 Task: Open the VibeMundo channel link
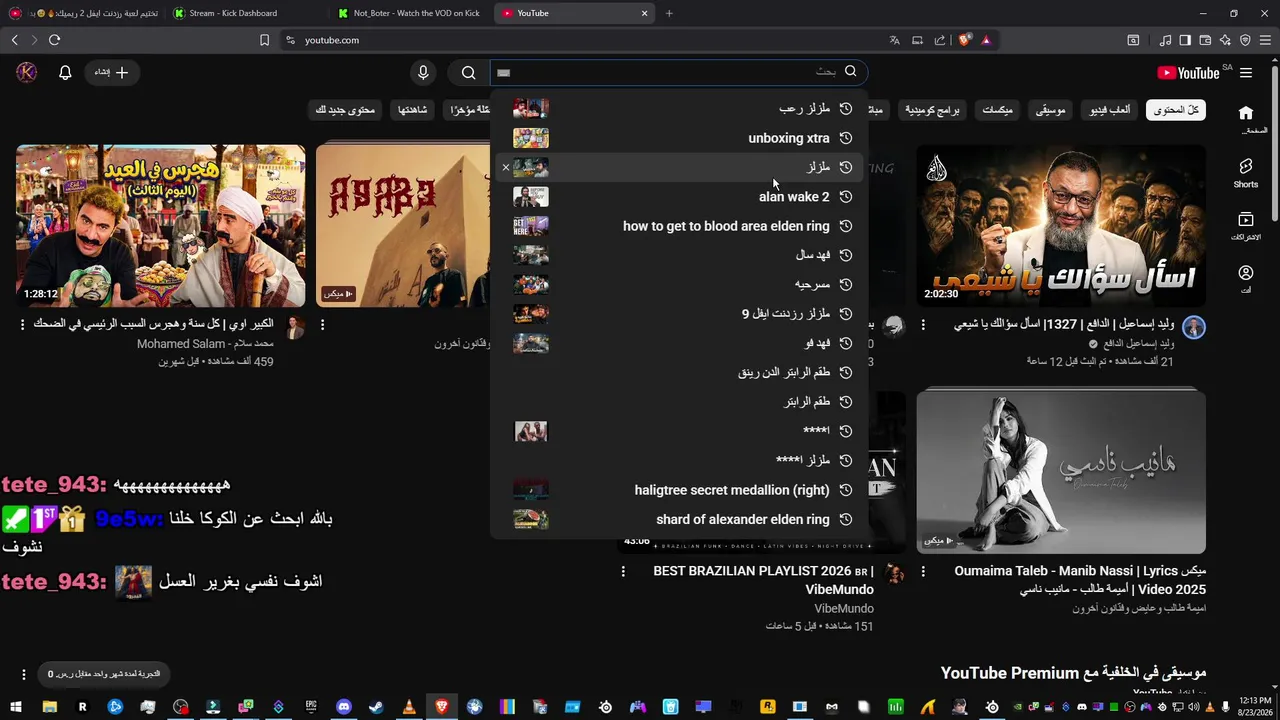844,608
